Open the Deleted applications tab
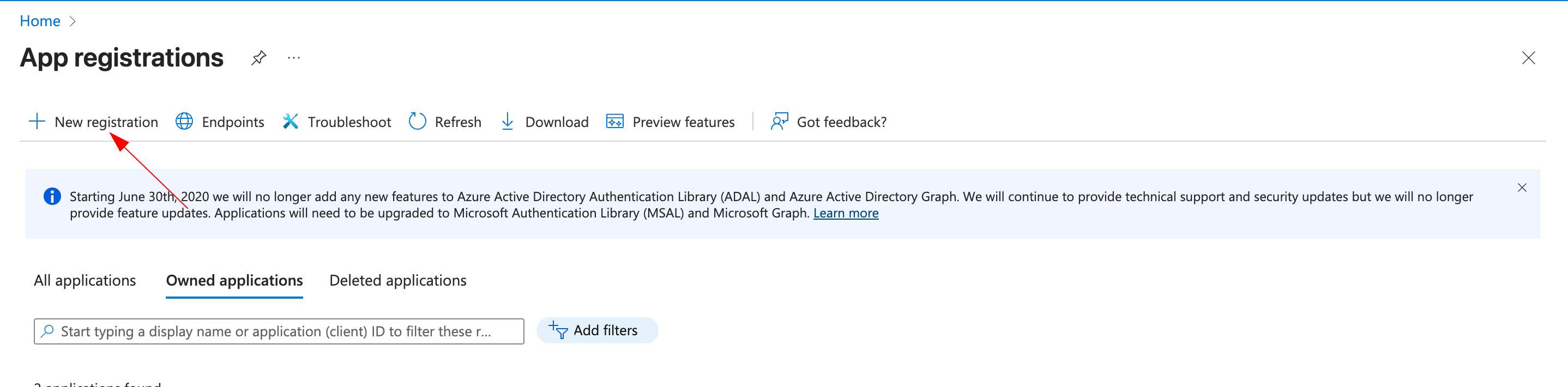 coord(397,281)
